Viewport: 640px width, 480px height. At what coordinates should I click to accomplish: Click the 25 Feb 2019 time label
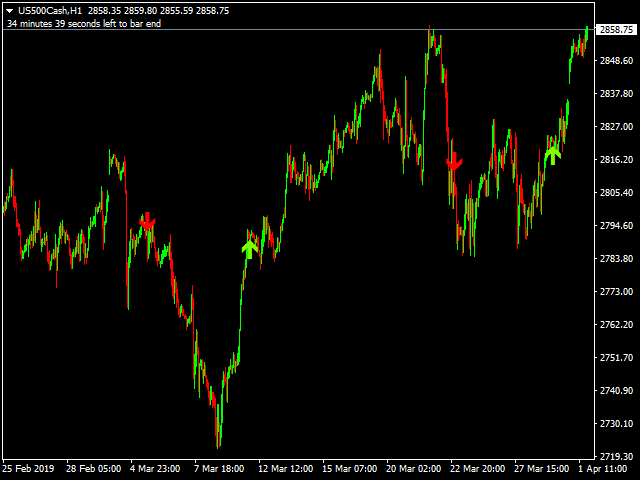point(28,469)
